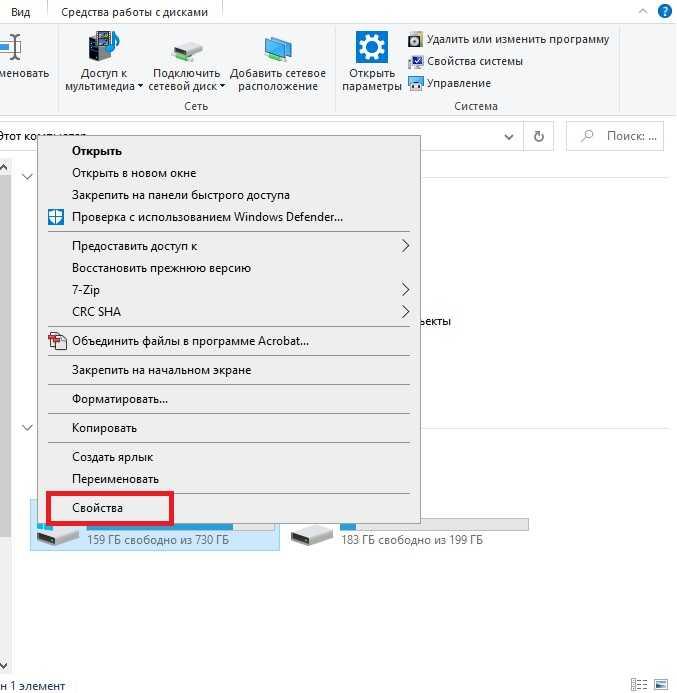Expand the 7-Zip submenu arrow
This screenshot has height=693, width=677.
point(405,289)
